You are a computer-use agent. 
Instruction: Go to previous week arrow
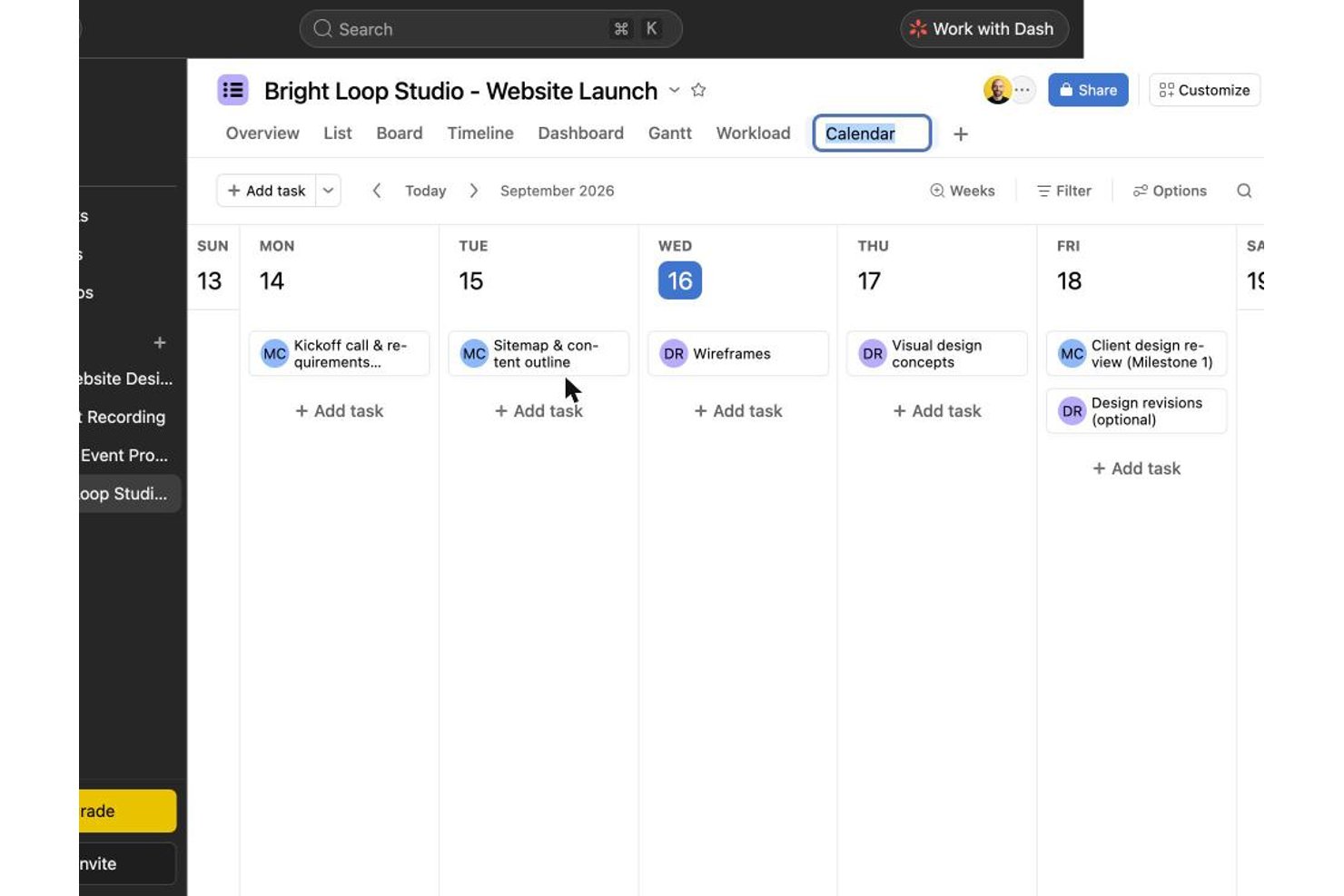(376, 191)
